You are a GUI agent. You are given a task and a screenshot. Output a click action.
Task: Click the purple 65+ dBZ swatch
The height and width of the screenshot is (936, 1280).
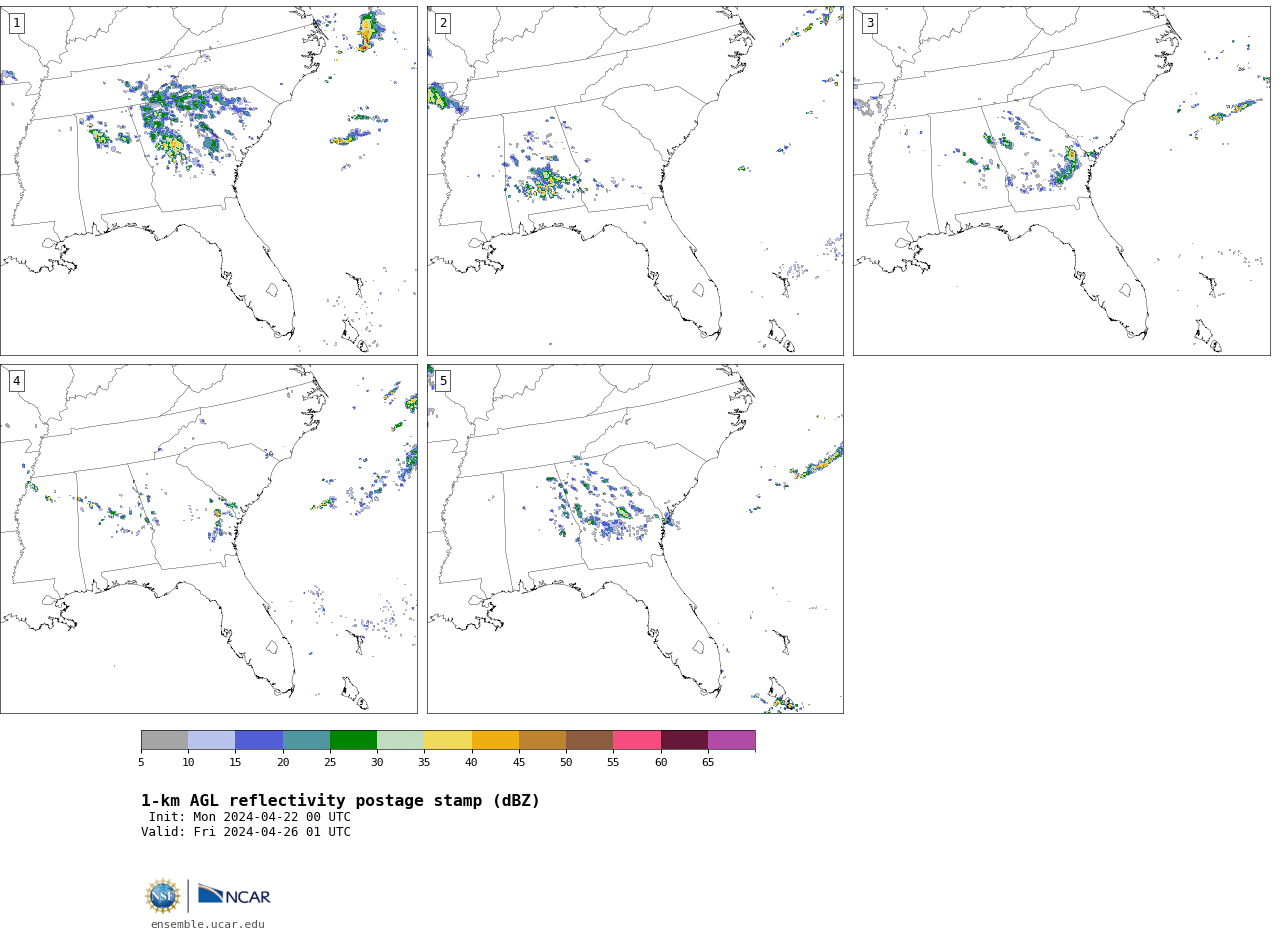[731, 740]
